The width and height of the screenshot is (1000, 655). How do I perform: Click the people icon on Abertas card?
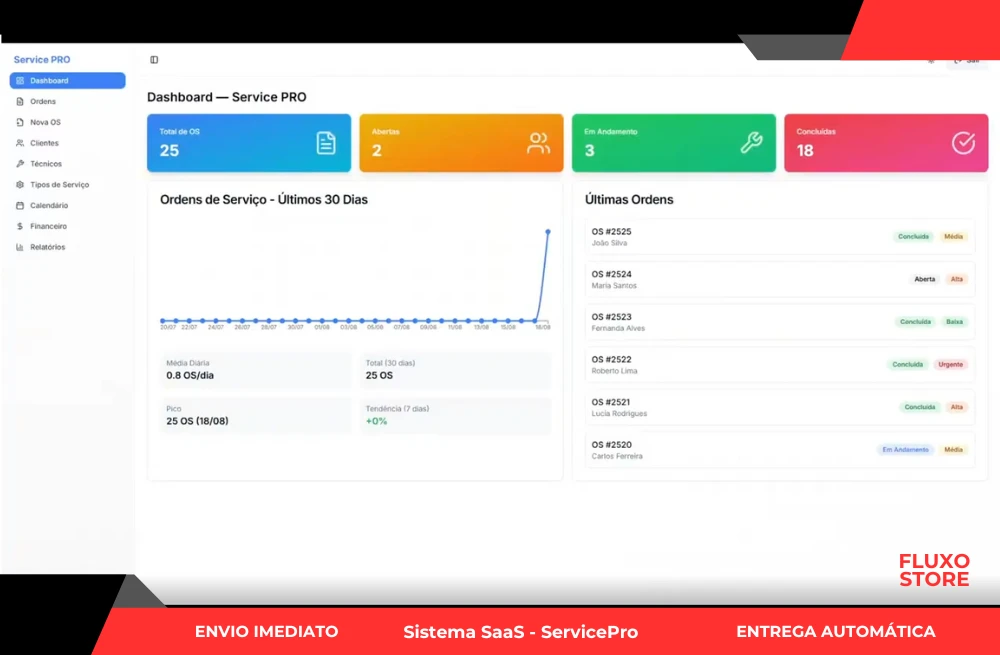[x=538, y=143]
